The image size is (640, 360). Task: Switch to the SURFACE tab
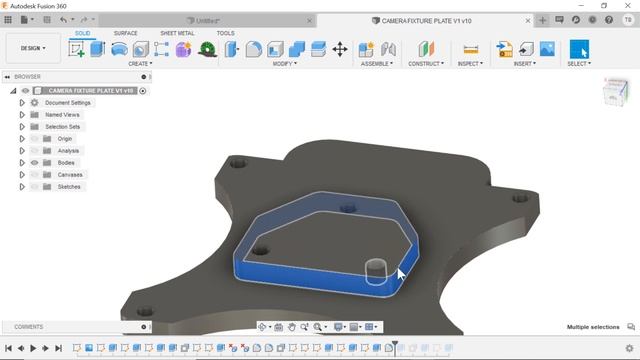click(126, 33)
